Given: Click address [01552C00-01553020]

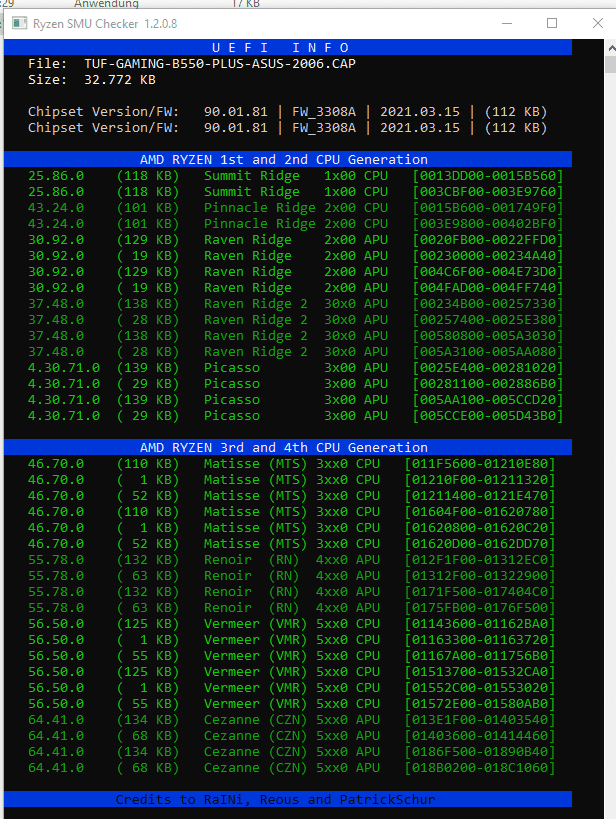Looking at the screenshot, I should click(480, 688).
